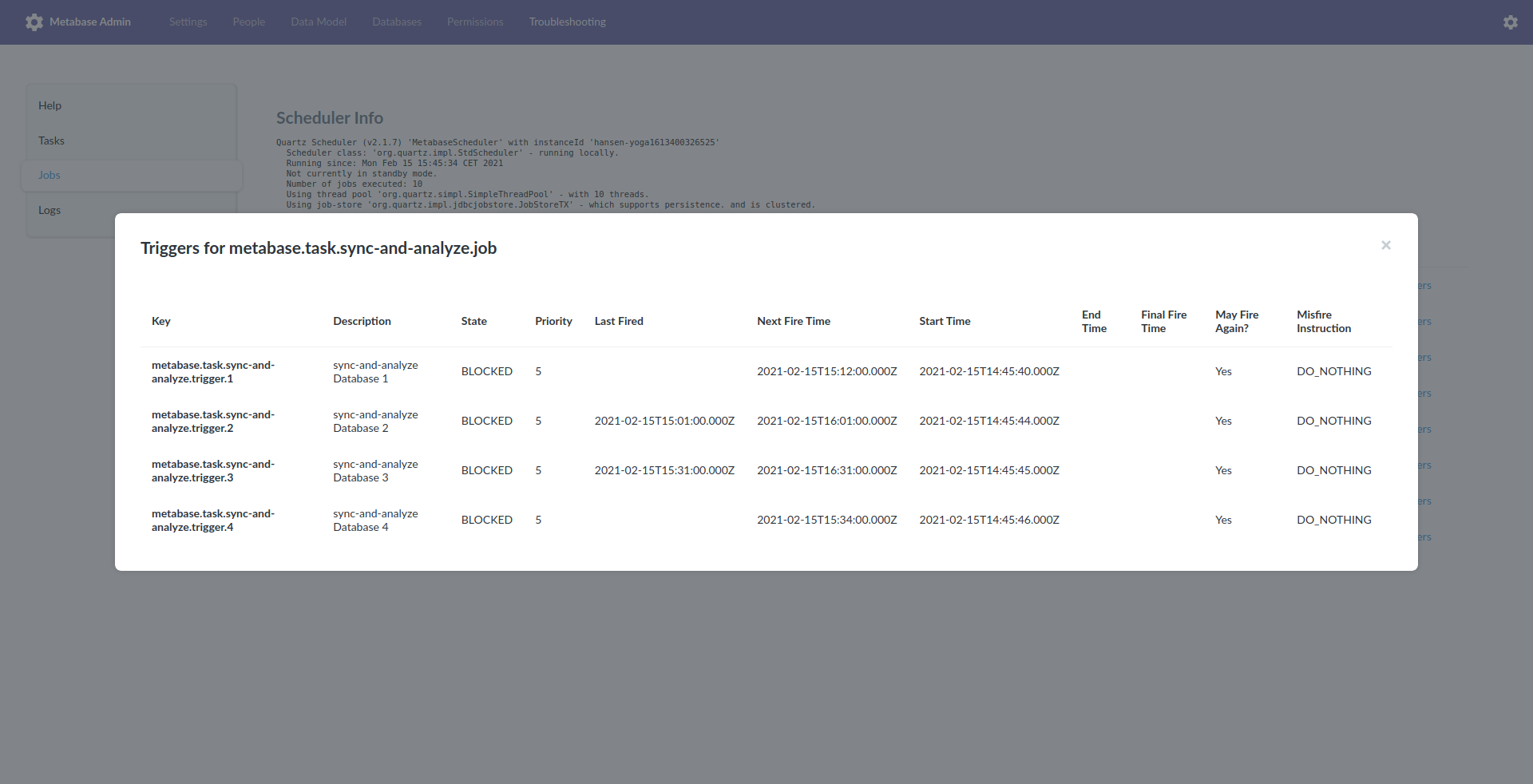View the Tasks page from the sidebar
The width and height of the screenshot is (1533, 784).
tap(50, 140)
